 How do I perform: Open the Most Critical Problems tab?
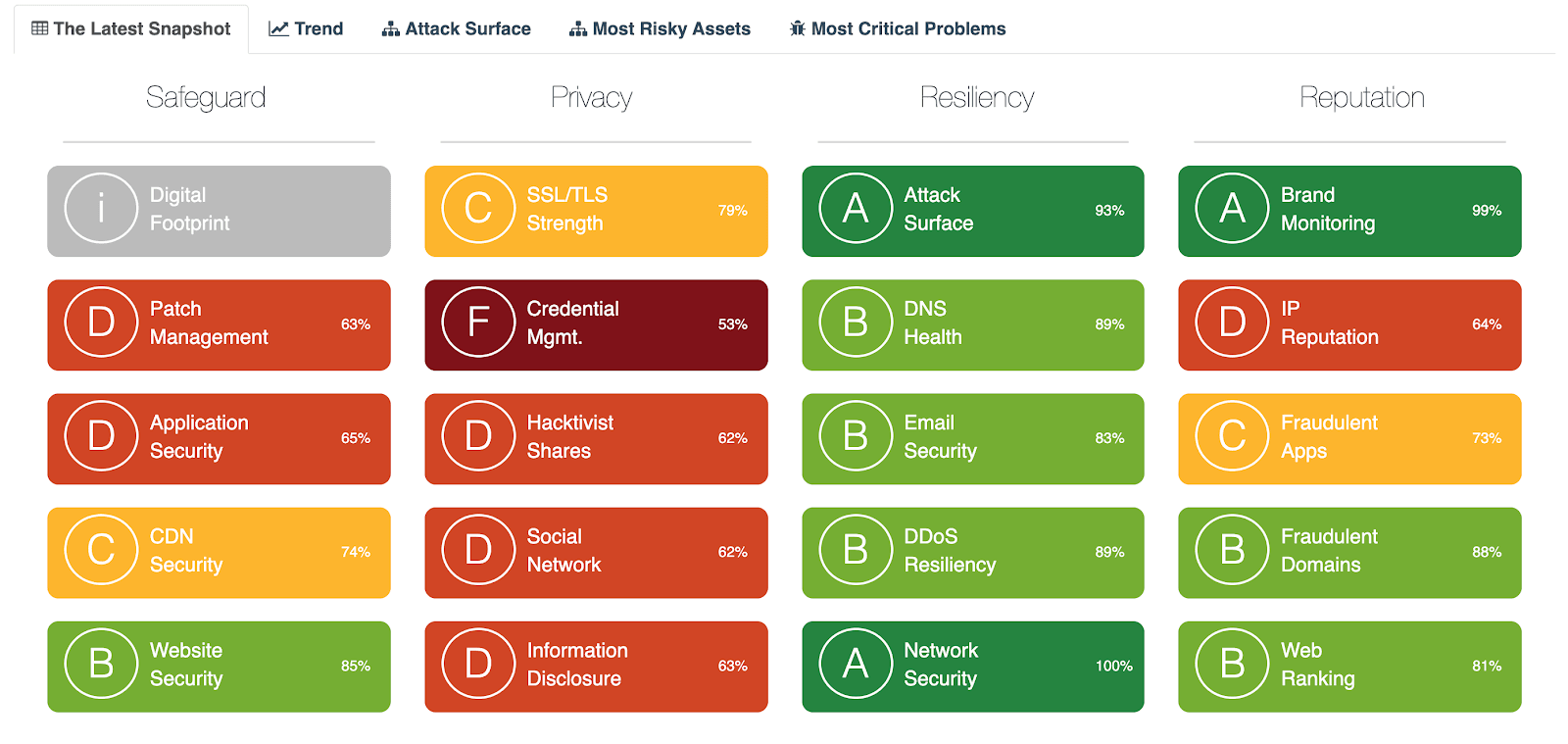coord(898,29)
